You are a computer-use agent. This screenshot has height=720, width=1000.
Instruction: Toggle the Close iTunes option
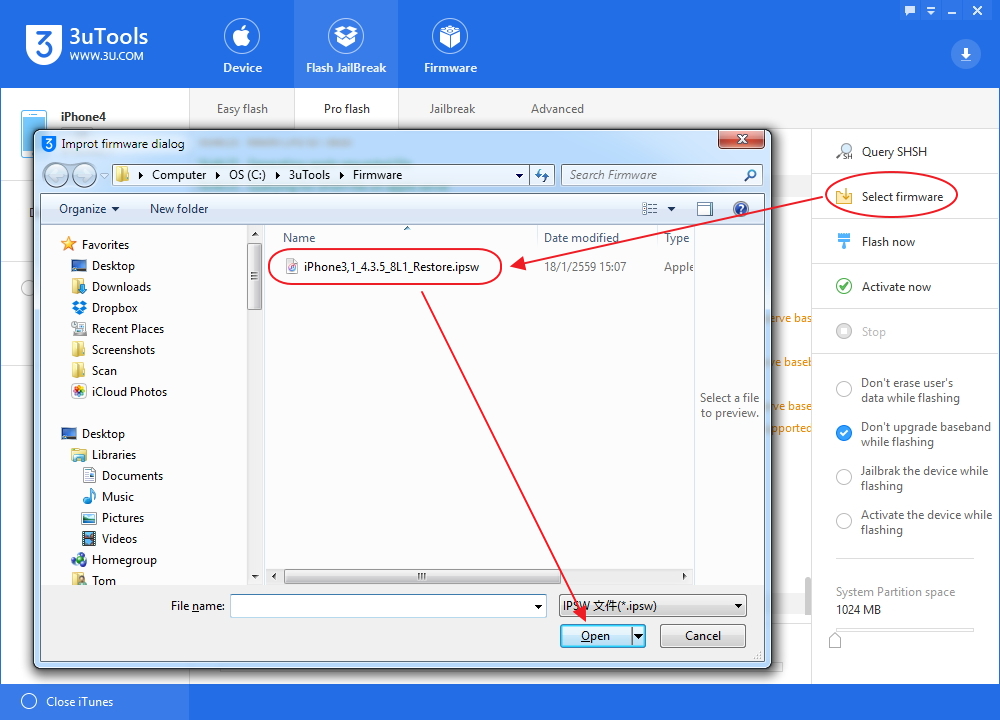(29, 701)
